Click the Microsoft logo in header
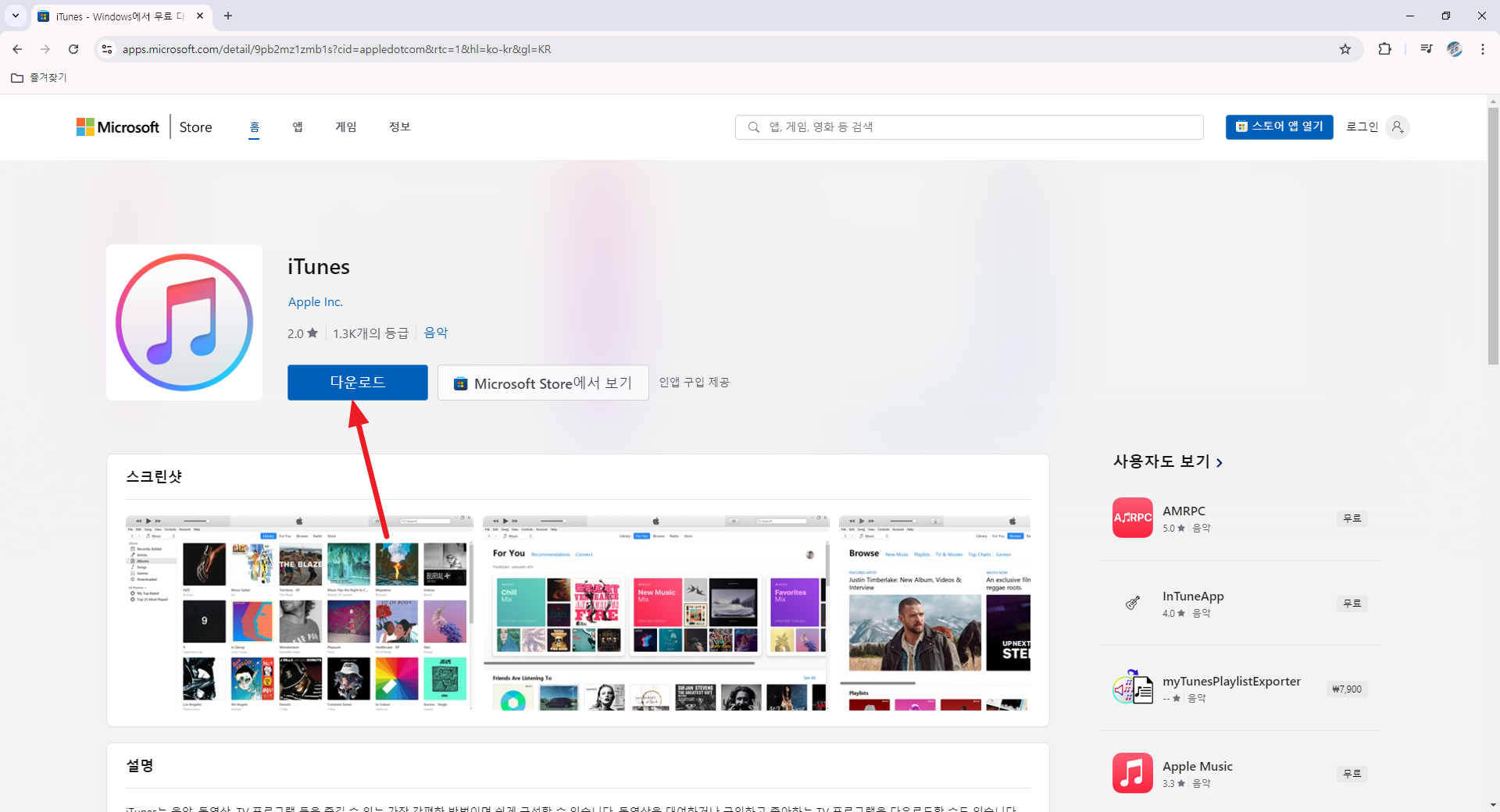 tap(118, 127)
